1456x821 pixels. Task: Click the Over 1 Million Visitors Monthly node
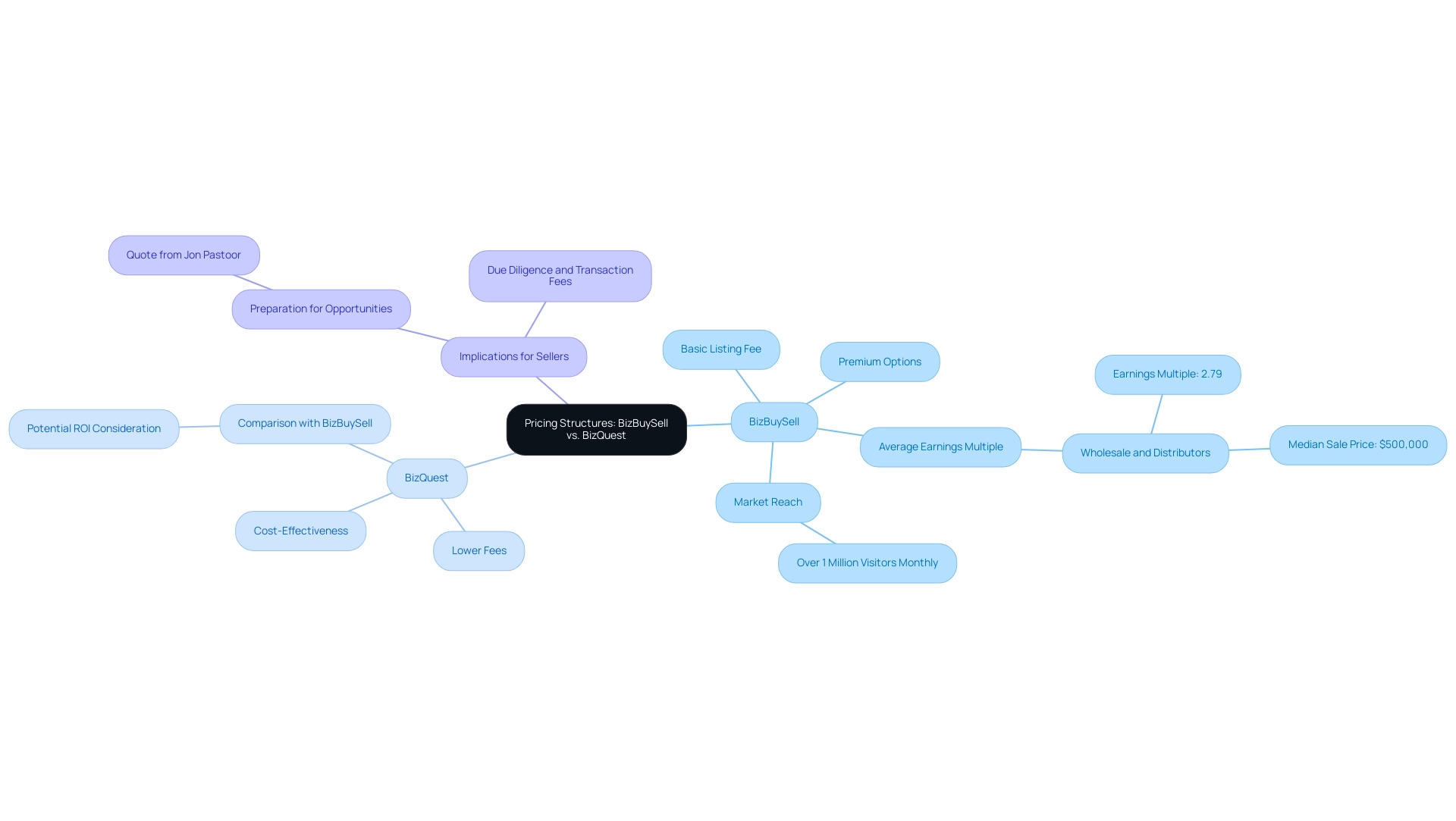coord(867,562)
